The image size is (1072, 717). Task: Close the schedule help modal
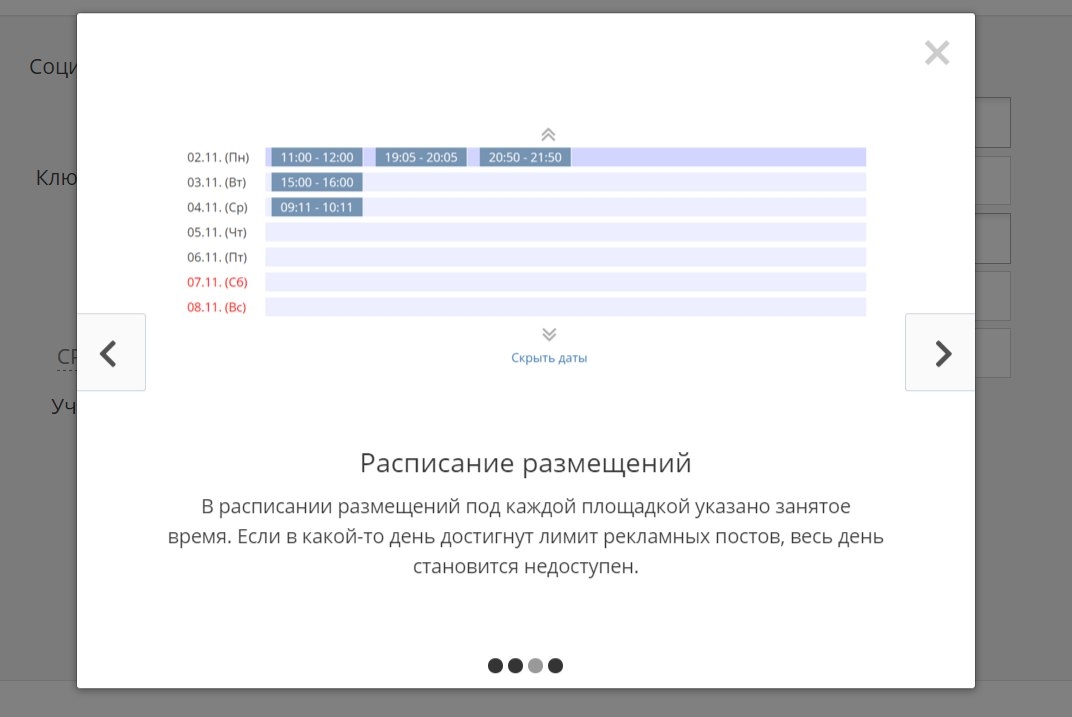point(937,53)
